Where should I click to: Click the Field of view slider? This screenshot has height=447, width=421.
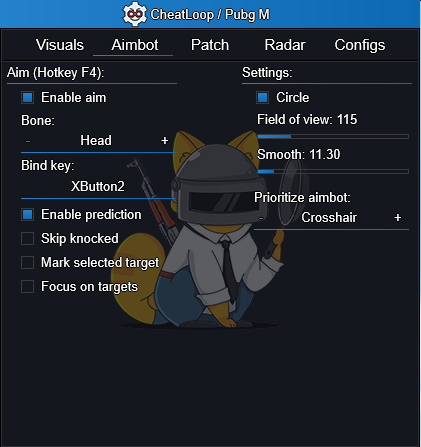point(333,136)
